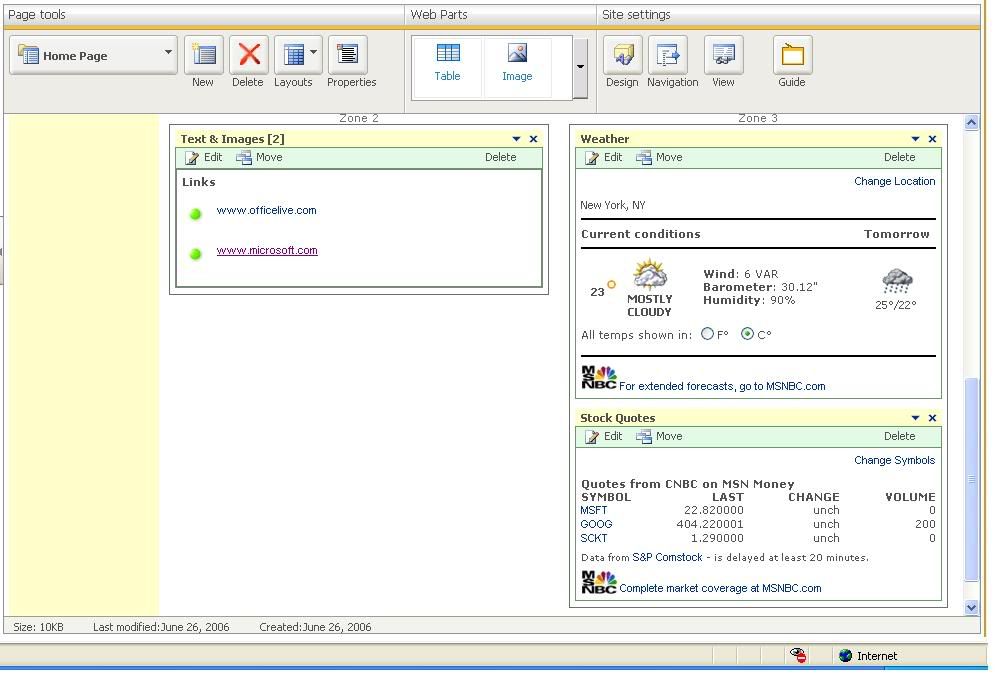Click the Site settings section header
This screenshot has height=680, width=1000.
636,15
